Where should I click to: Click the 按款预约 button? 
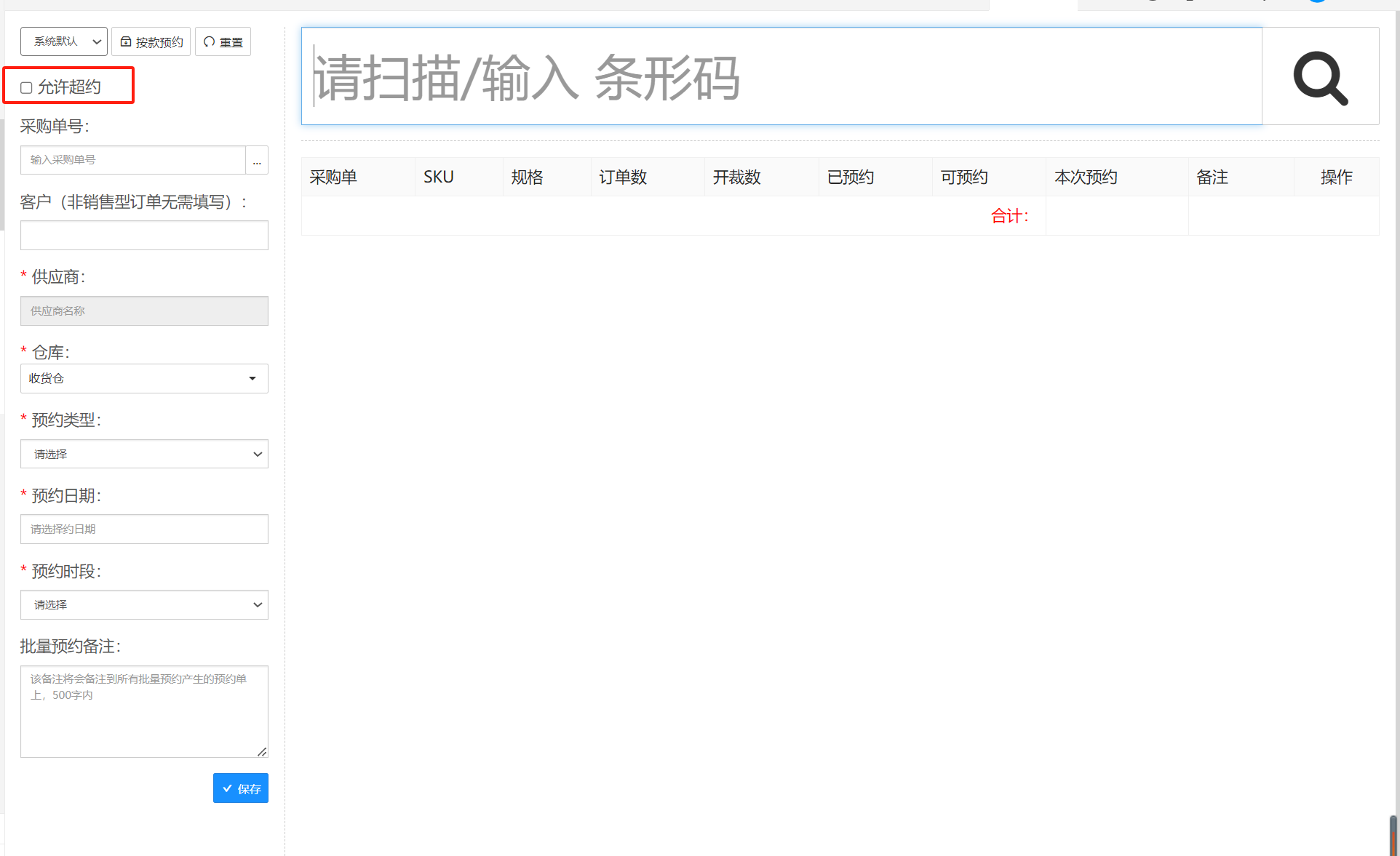coord(151,42)
